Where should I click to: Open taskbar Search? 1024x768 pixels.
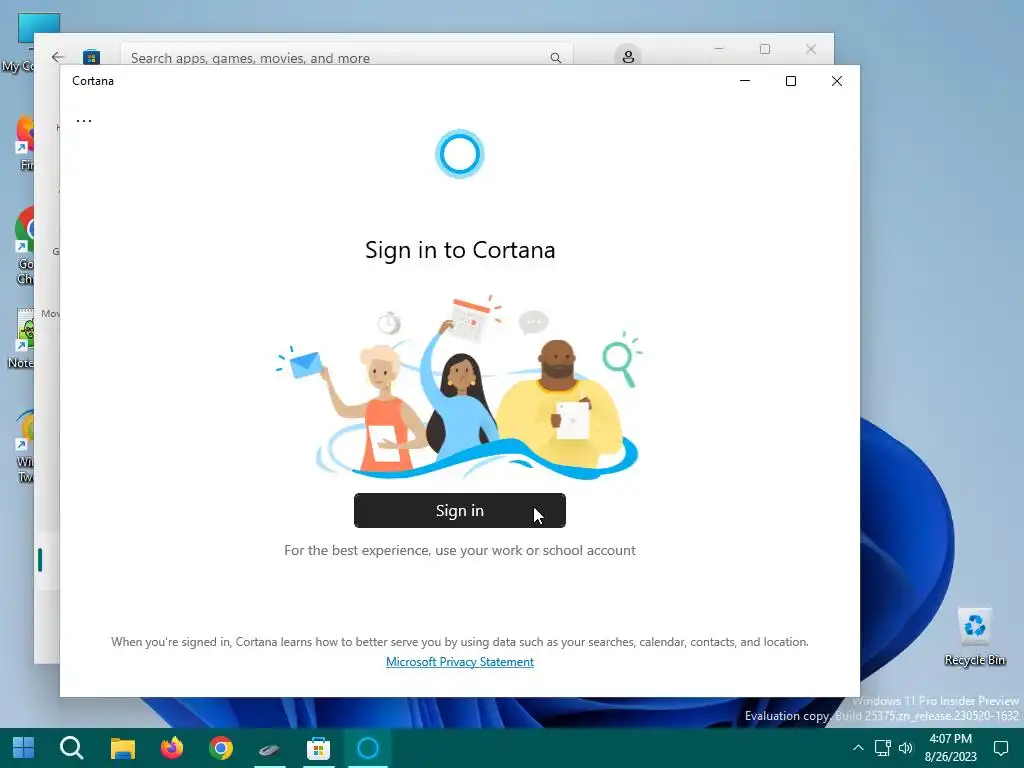(72, 748)
